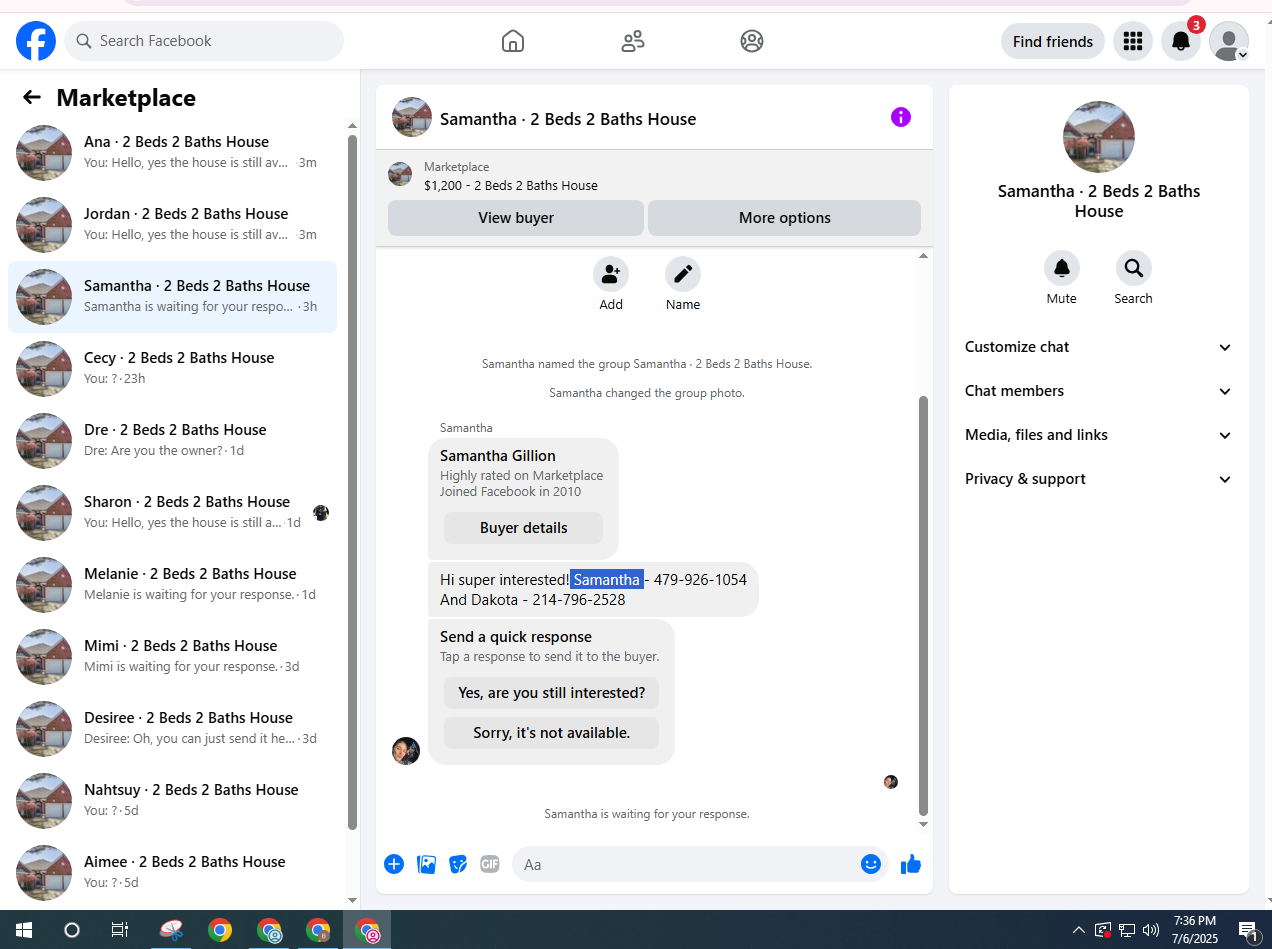Open more actions plus icon in composer
This screenshot has height=949, width=1272.
pos(394,864)
